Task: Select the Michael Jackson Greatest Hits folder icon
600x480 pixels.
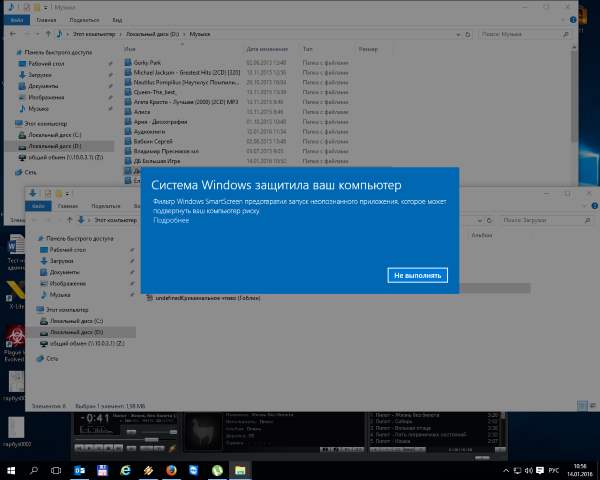Action: point(128,72)
